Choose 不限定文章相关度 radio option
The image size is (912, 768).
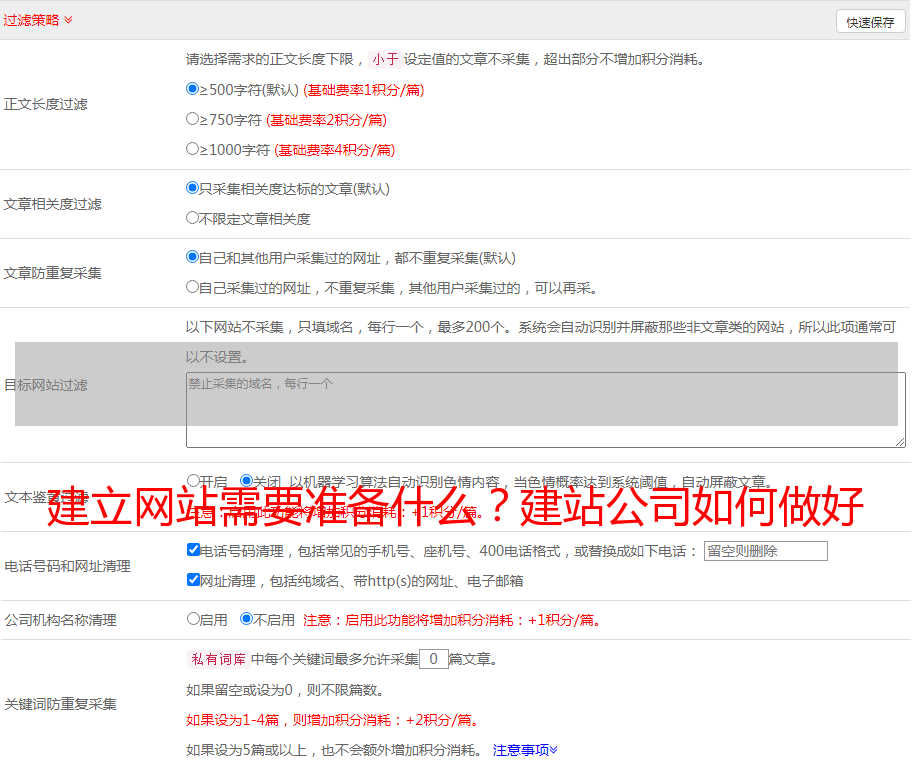pyautogui.click(x=193, y=218)
